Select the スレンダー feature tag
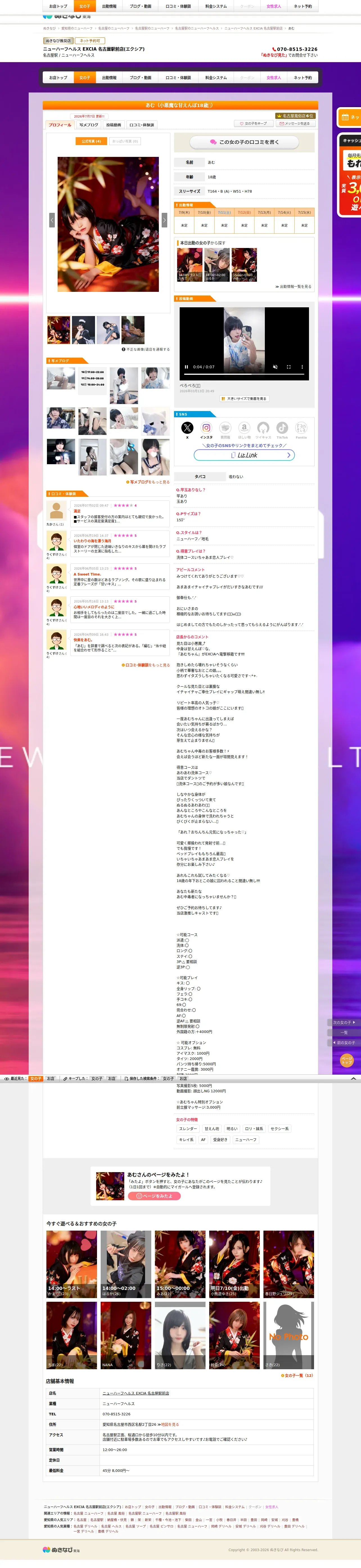Screen dimensions: 361x1568 point(188,1129)
